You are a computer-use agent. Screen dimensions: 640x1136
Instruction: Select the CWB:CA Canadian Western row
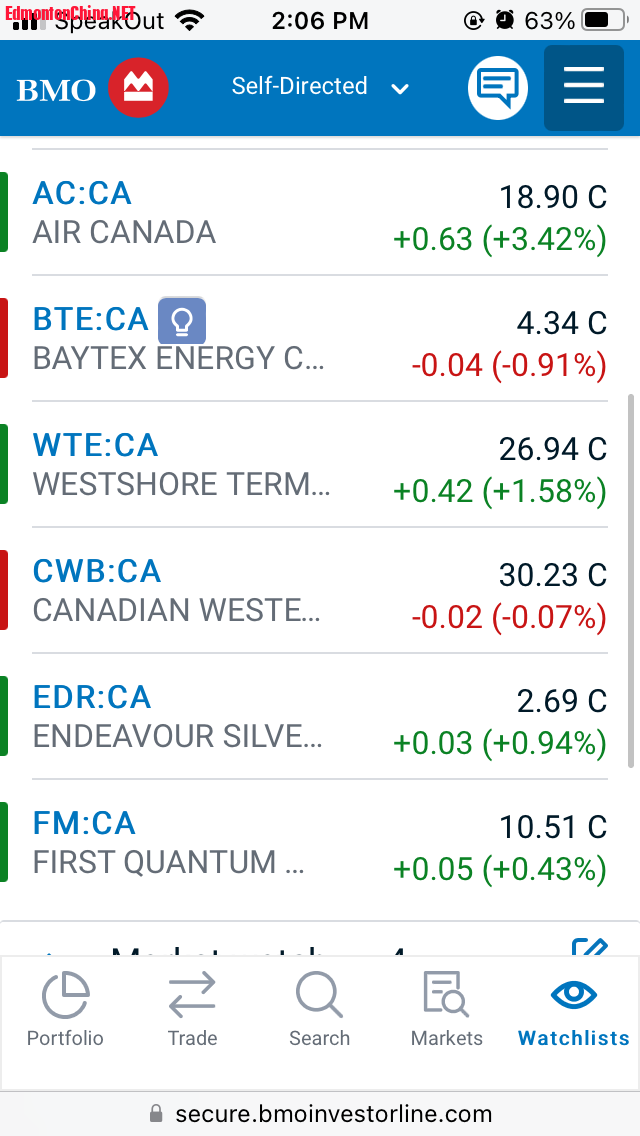(x=318, y=590)
